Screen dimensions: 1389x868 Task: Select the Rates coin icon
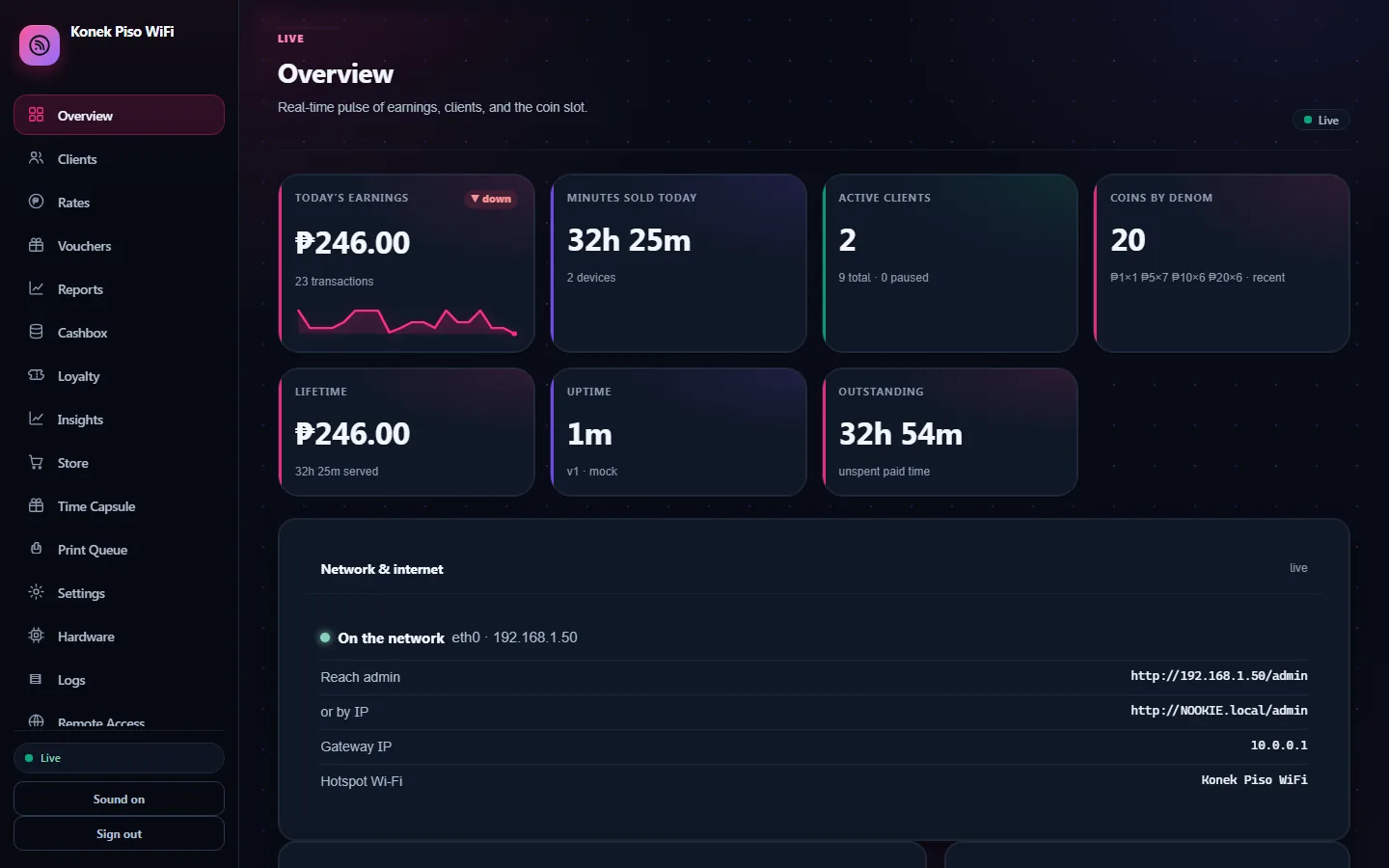tap(37, 202)
